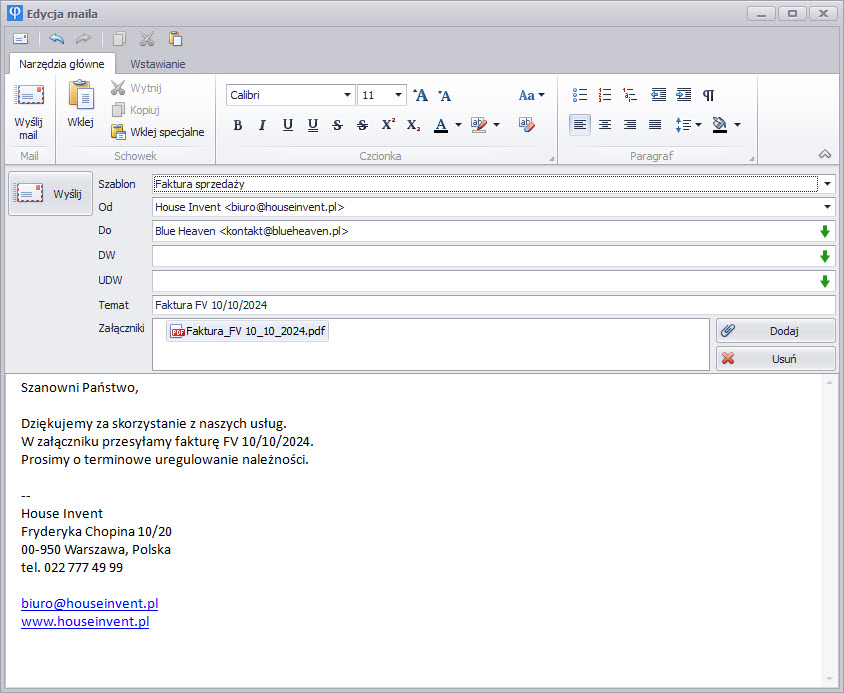Show paragraph formatting marks

(x=709, y=95)
